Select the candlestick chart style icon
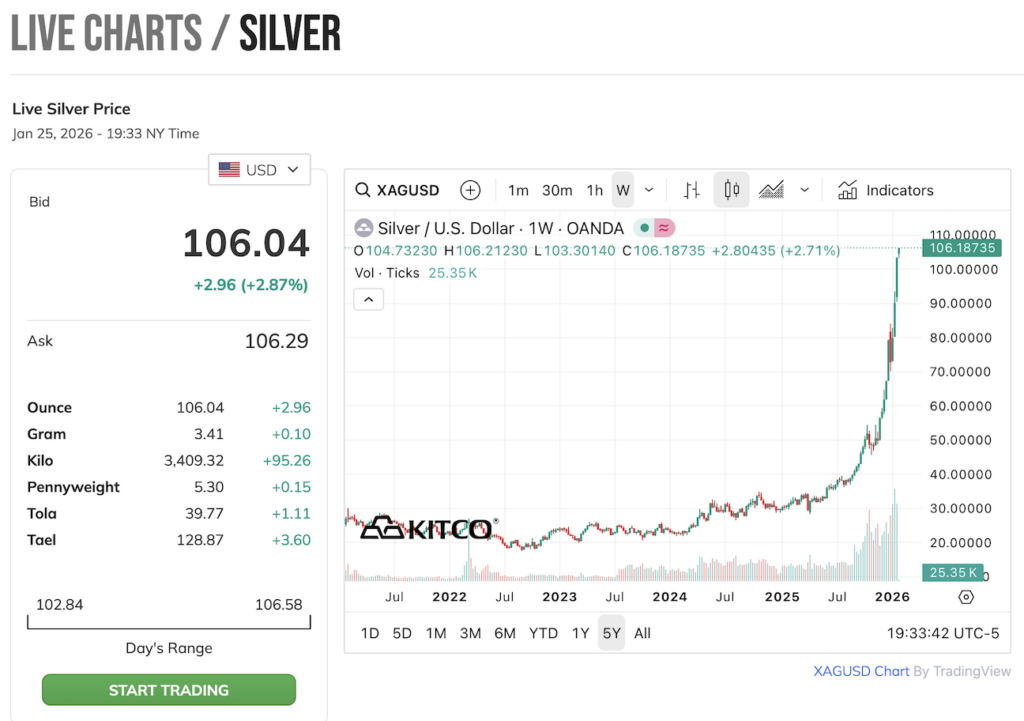1024x721 pixels. pyautogui.click(x=731, y=190)
